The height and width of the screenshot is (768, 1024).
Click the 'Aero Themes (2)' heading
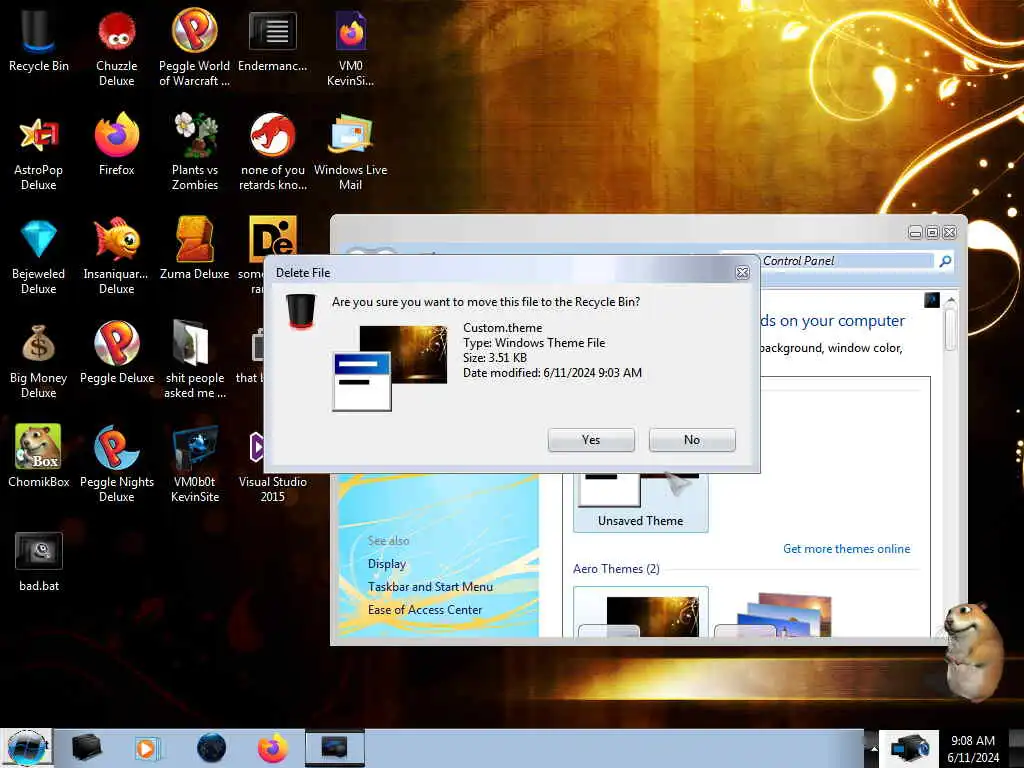(616, 569)
